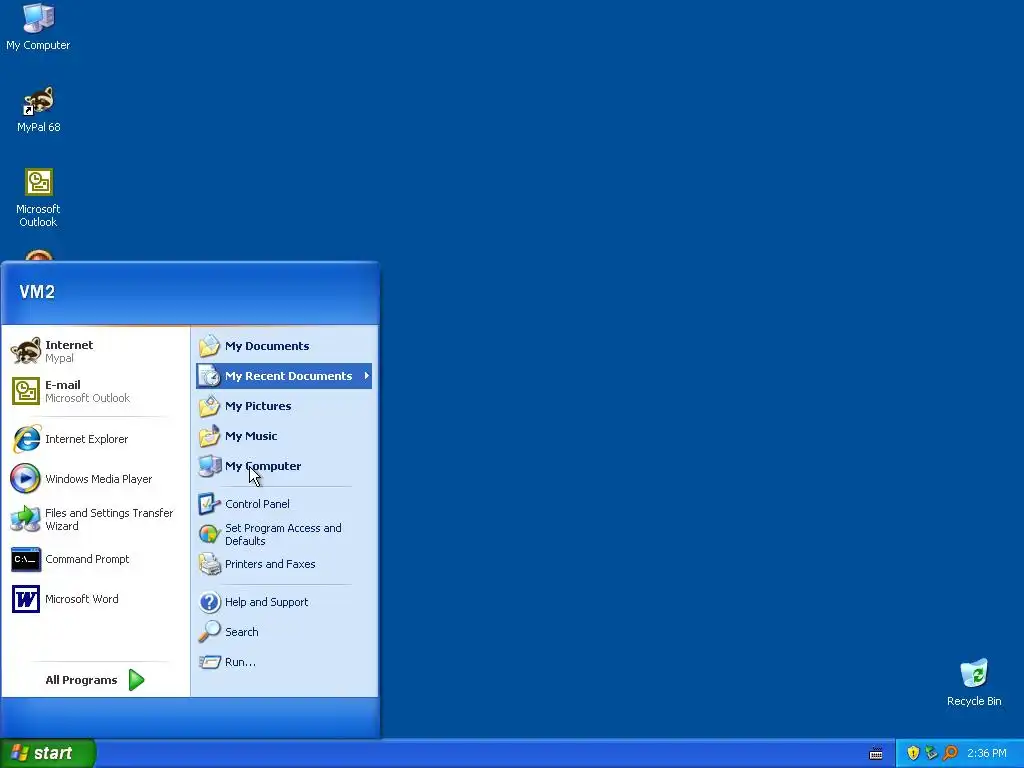Open the Recycle Bin
Image resolution: width=1024 pixels, height=768 pixels.
coord(974,682)
